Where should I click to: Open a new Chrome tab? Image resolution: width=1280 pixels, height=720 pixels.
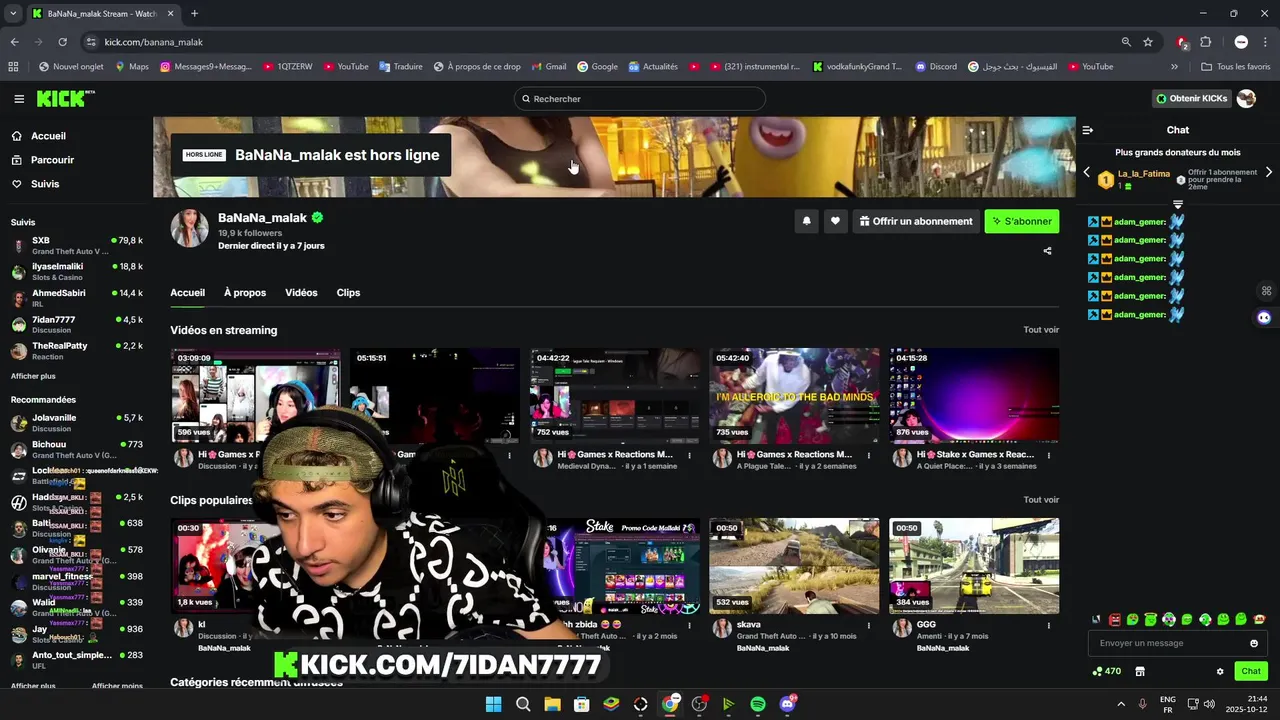coord(194,14)
